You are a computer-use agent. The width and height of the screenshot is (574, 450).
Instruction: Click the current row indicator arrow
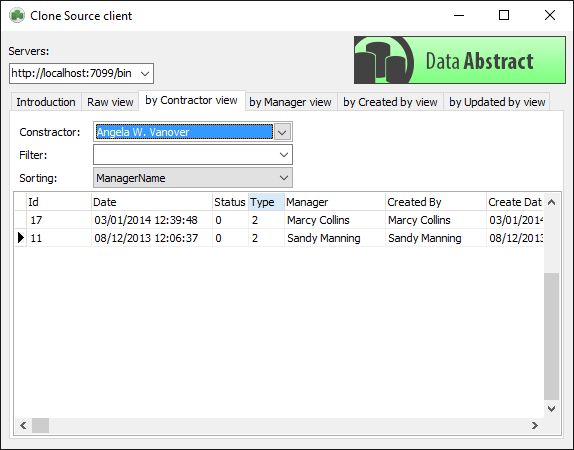pyautogui.click(x=21, y=238)
